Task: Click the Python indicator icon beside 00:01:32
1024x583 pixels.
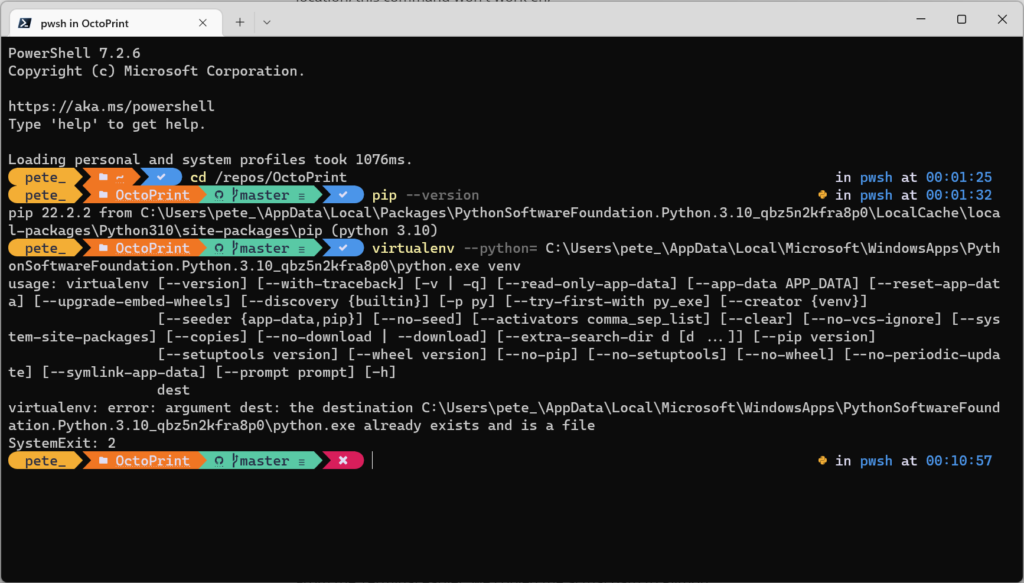Action: point(822,195)
